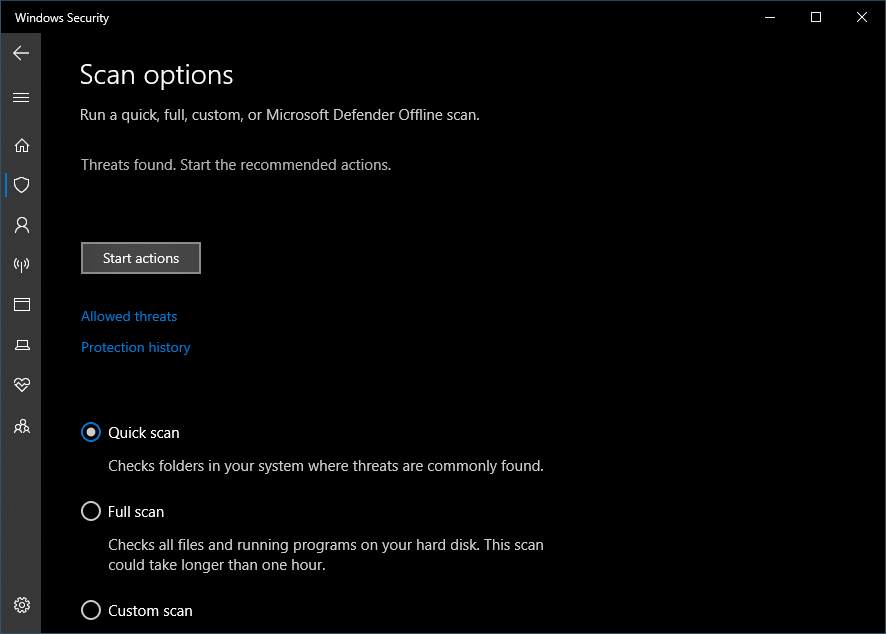
Task: Minimize the Windows Security window
Action: (769, 17)
